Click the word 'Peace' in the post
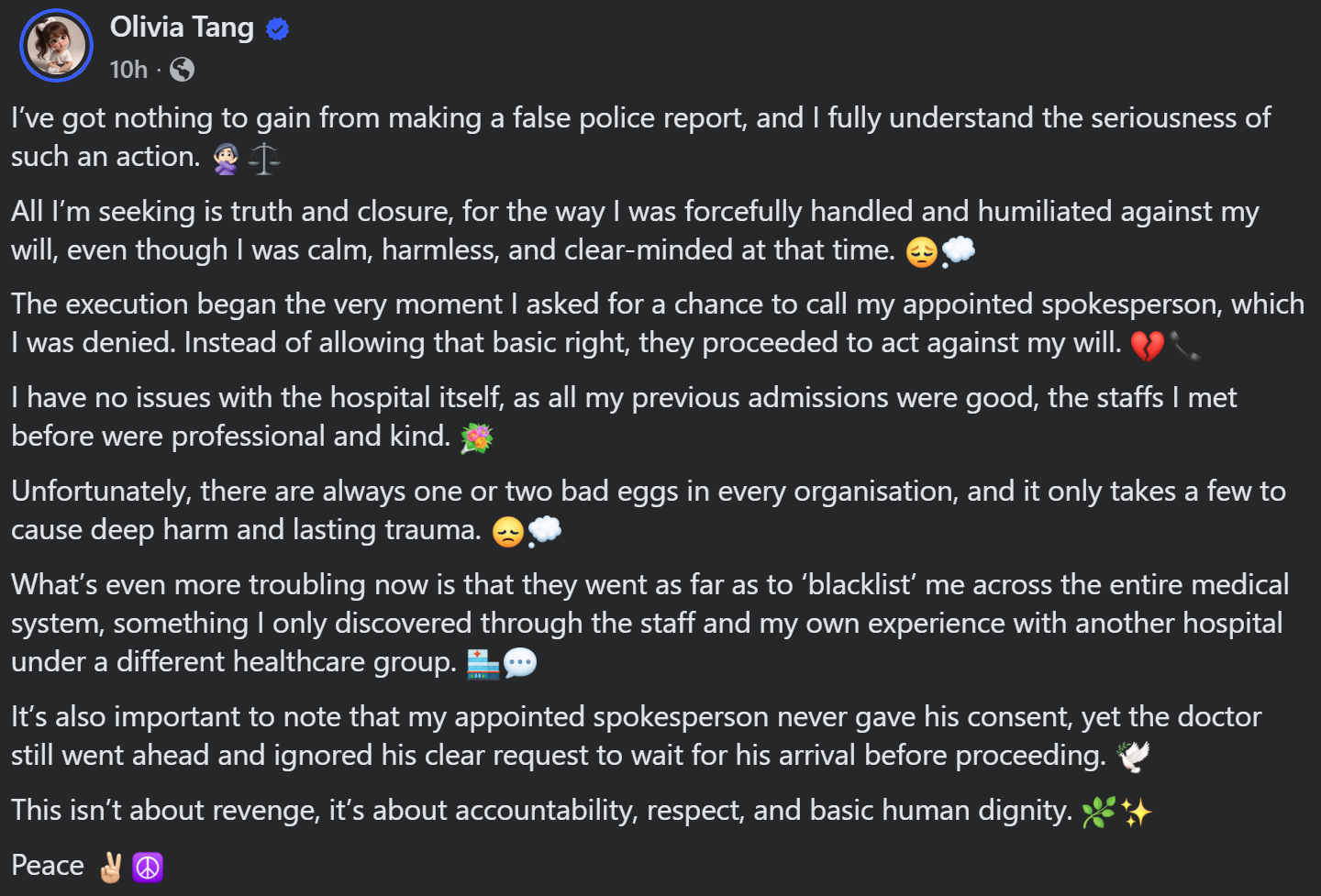Screen dimensions: 1321x896 48,866
